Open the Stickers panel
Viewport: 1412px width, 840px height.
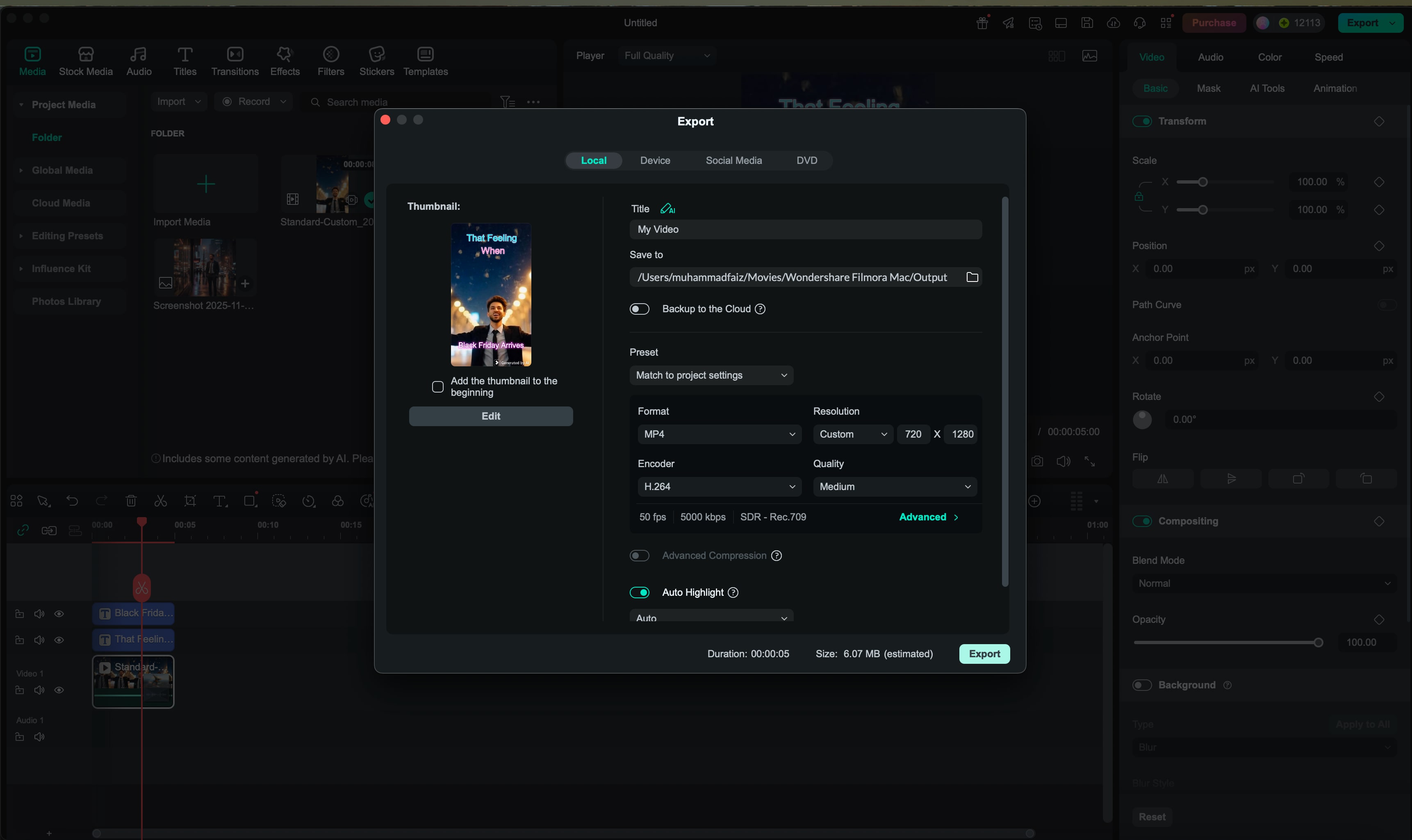(376, 61)
